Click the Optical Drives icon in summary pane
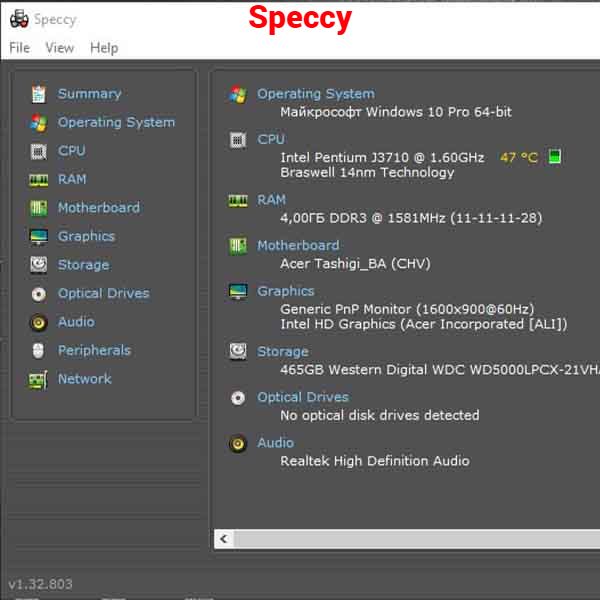The image size is (600, 600). (238, 398)
